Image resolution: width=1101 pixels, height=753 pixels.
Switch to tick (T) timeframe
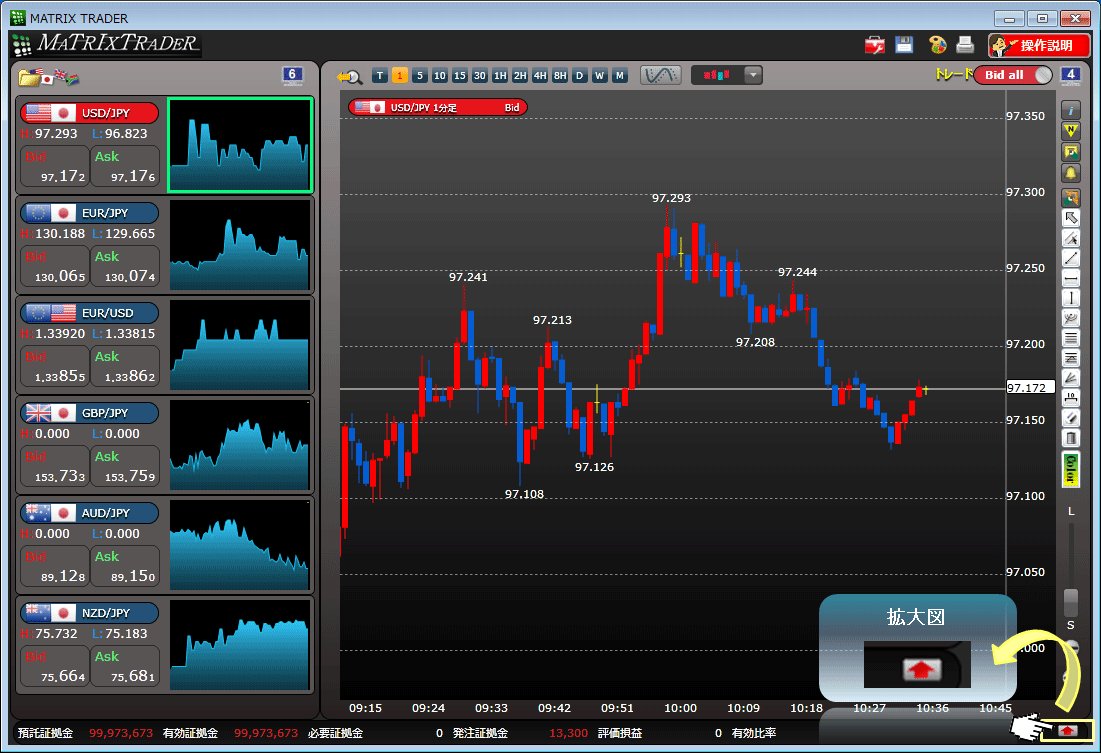pos(380,76)
